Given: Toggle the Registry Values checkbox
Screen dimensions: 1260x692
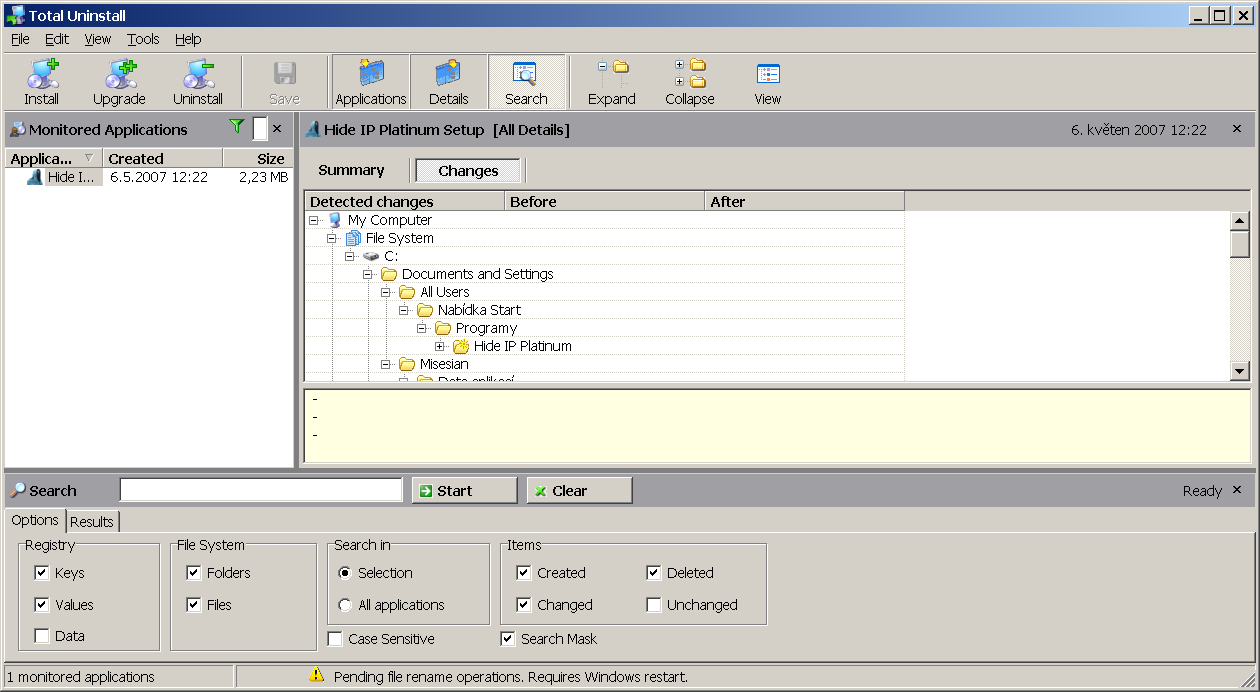Looking at the screenshot, I should [42, 605].
